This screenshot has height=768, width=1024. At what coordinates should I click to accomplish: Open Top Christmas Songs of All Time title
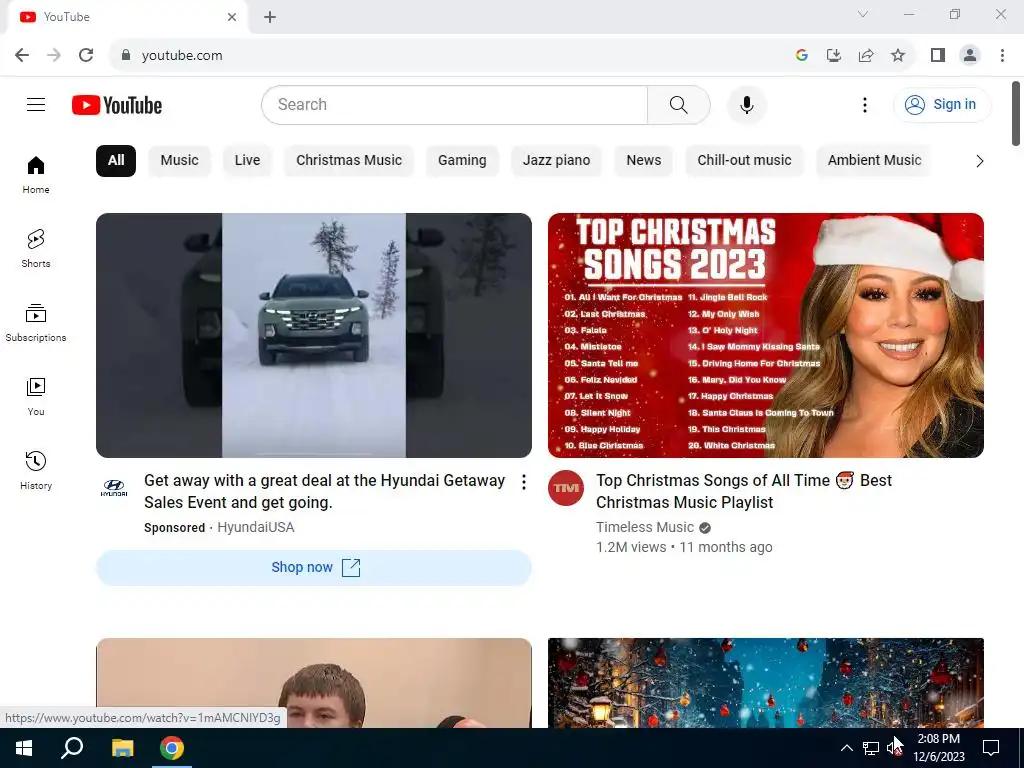tap(744, 491)
